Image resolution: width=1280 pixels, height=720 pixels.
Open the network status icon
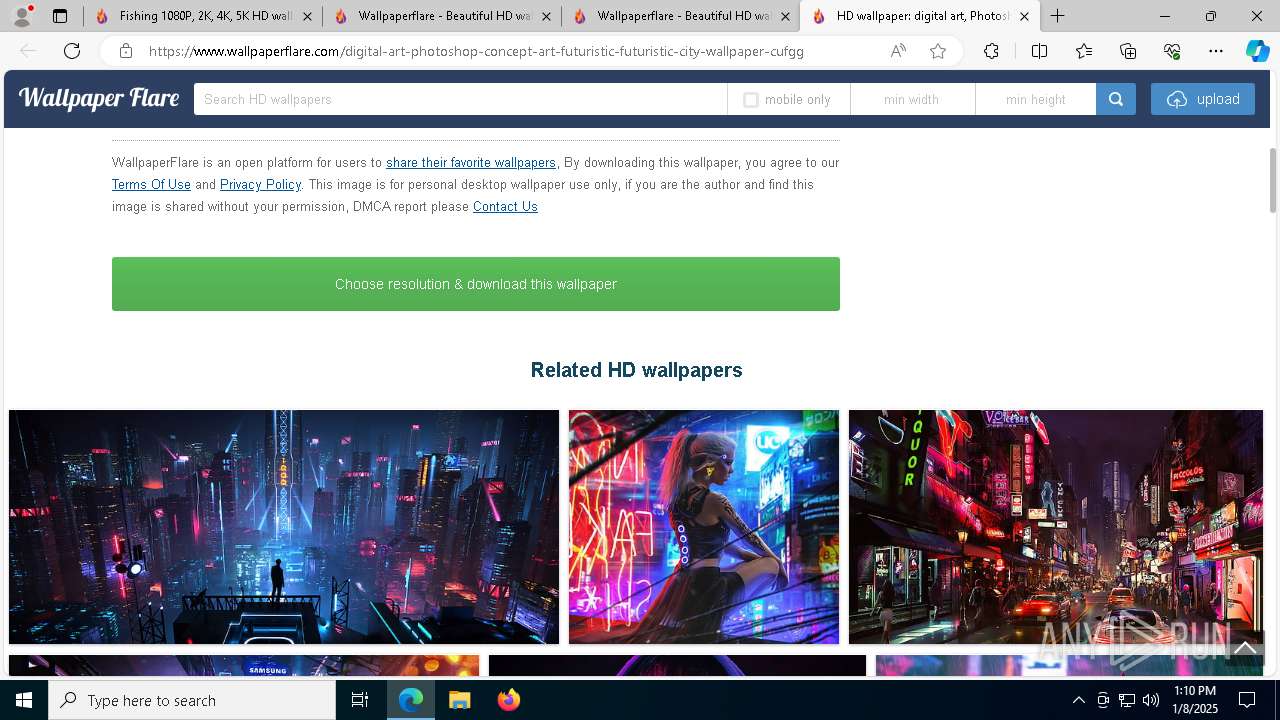1127,700
